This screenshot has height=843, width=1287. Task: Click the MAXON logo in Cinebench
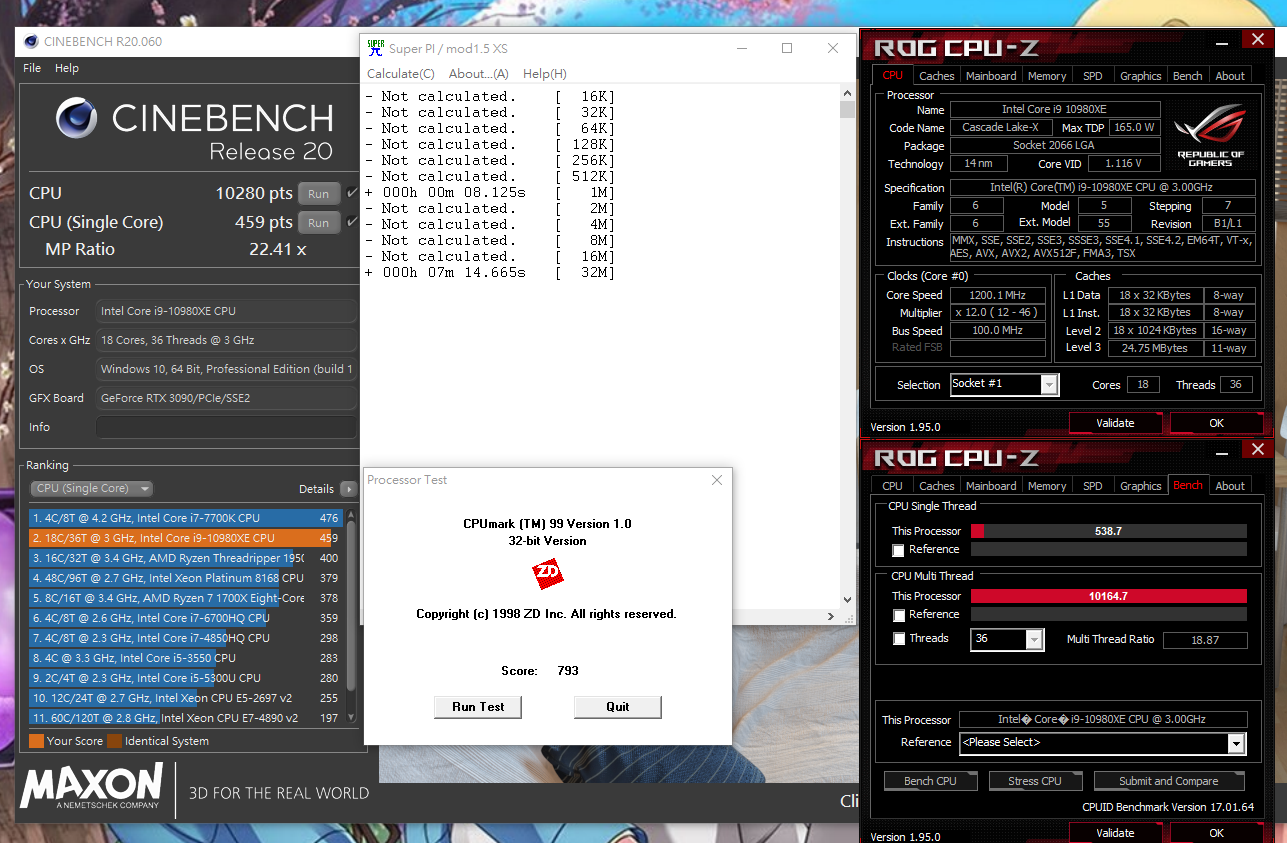(92, 785)
